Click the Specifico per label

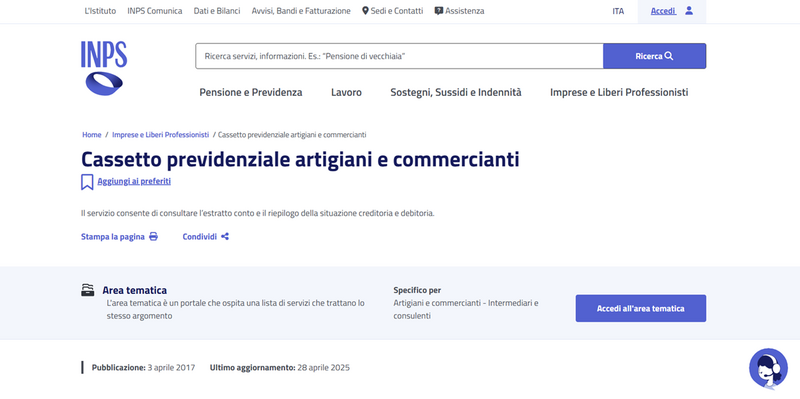pyautogui.click(x=417, y=290)
